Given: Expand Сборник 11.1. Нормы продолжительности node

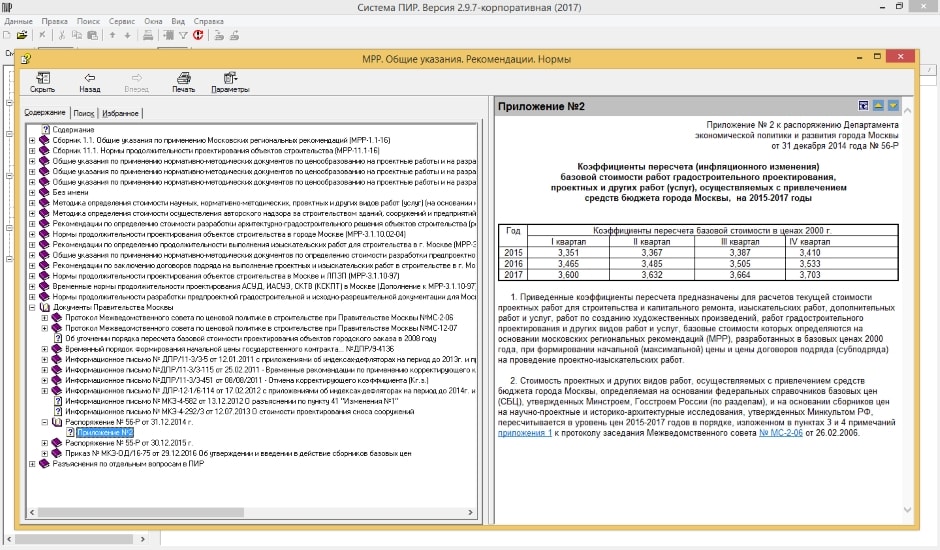Looking at the screenshot, I should pyautogui.click(x=32, y=151).
